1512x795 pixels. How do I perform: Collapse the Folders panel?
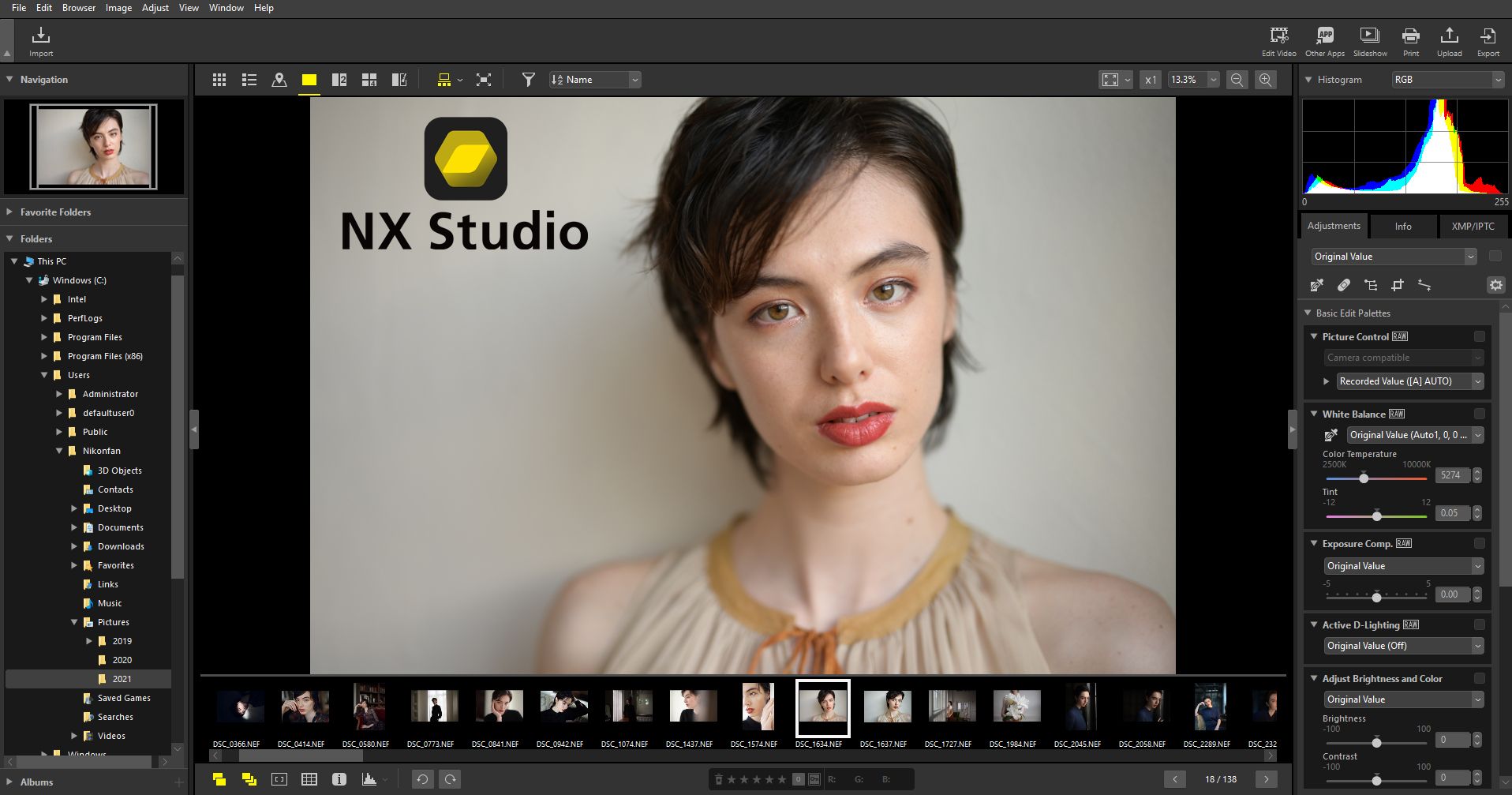9,238
